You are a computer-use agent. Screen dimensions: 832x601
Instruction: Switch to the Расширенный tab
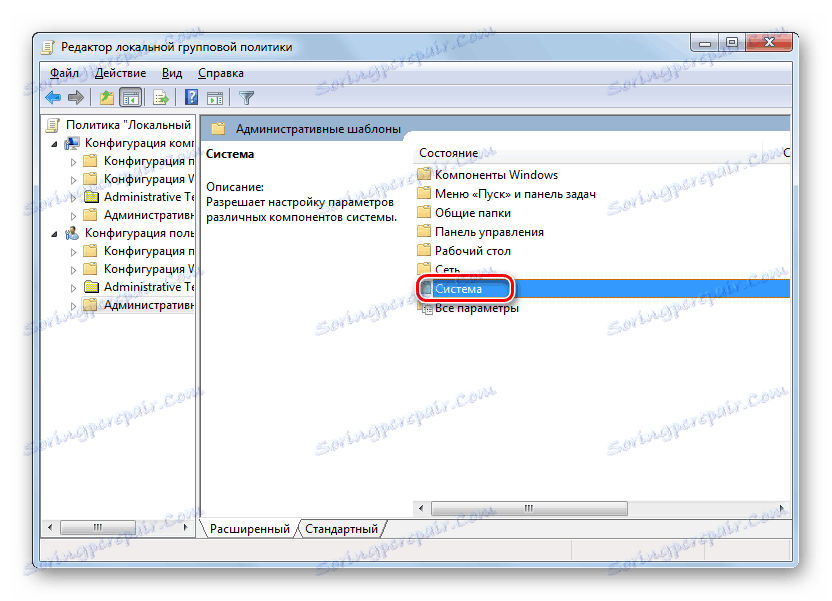pos(249,529)
